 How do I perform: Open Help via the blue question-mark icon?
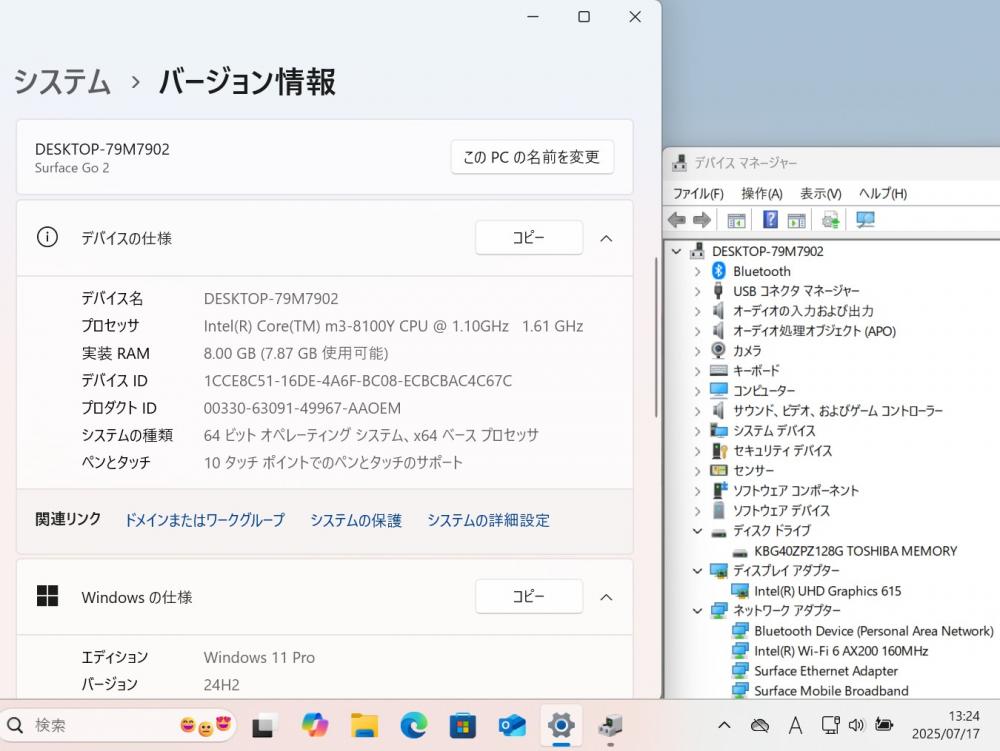770,220
